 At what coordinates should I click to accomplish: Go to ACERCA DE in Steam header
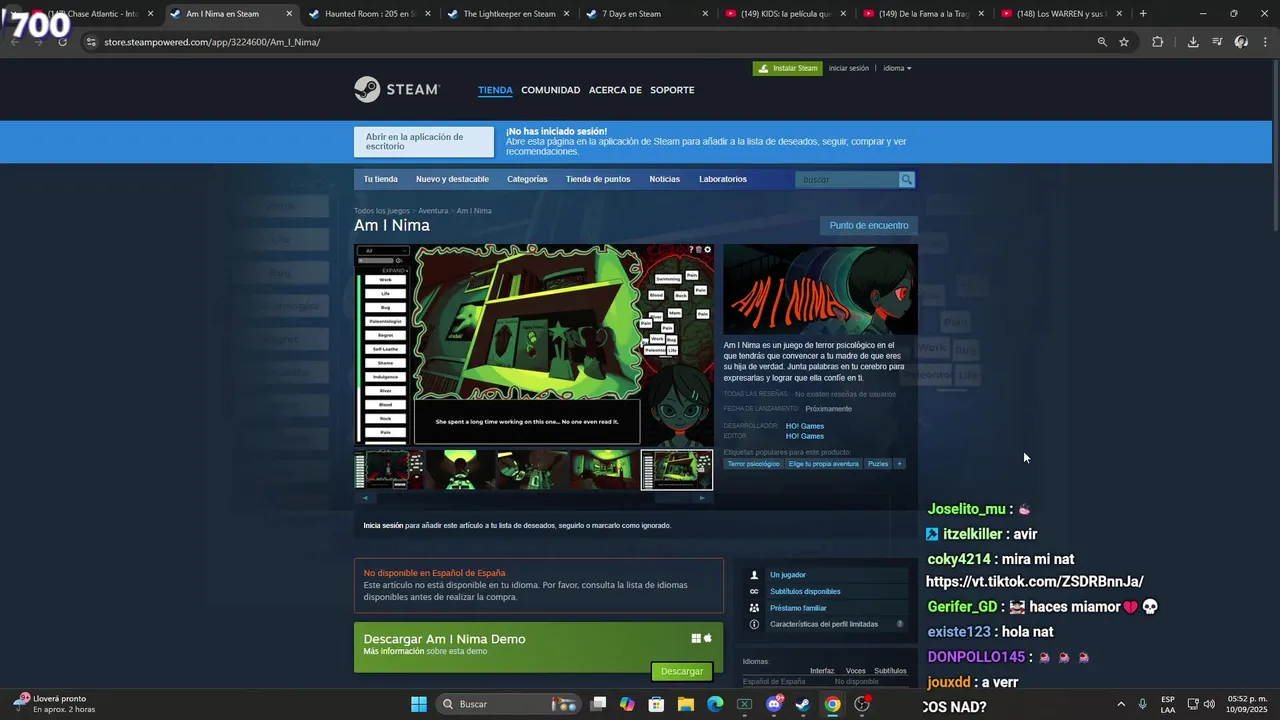pos(615,90)
